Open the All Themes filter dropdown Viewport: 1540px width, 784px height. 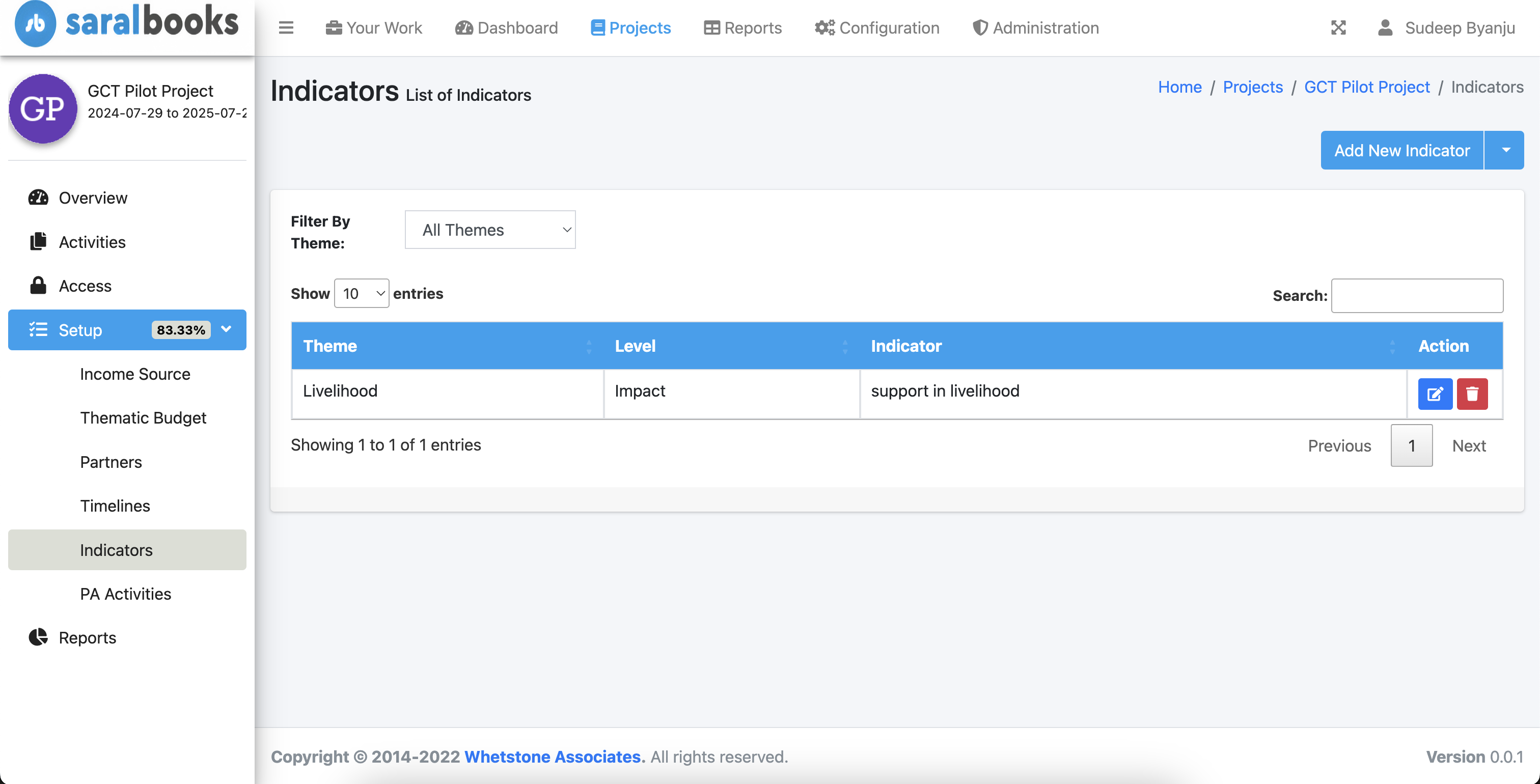489,230
